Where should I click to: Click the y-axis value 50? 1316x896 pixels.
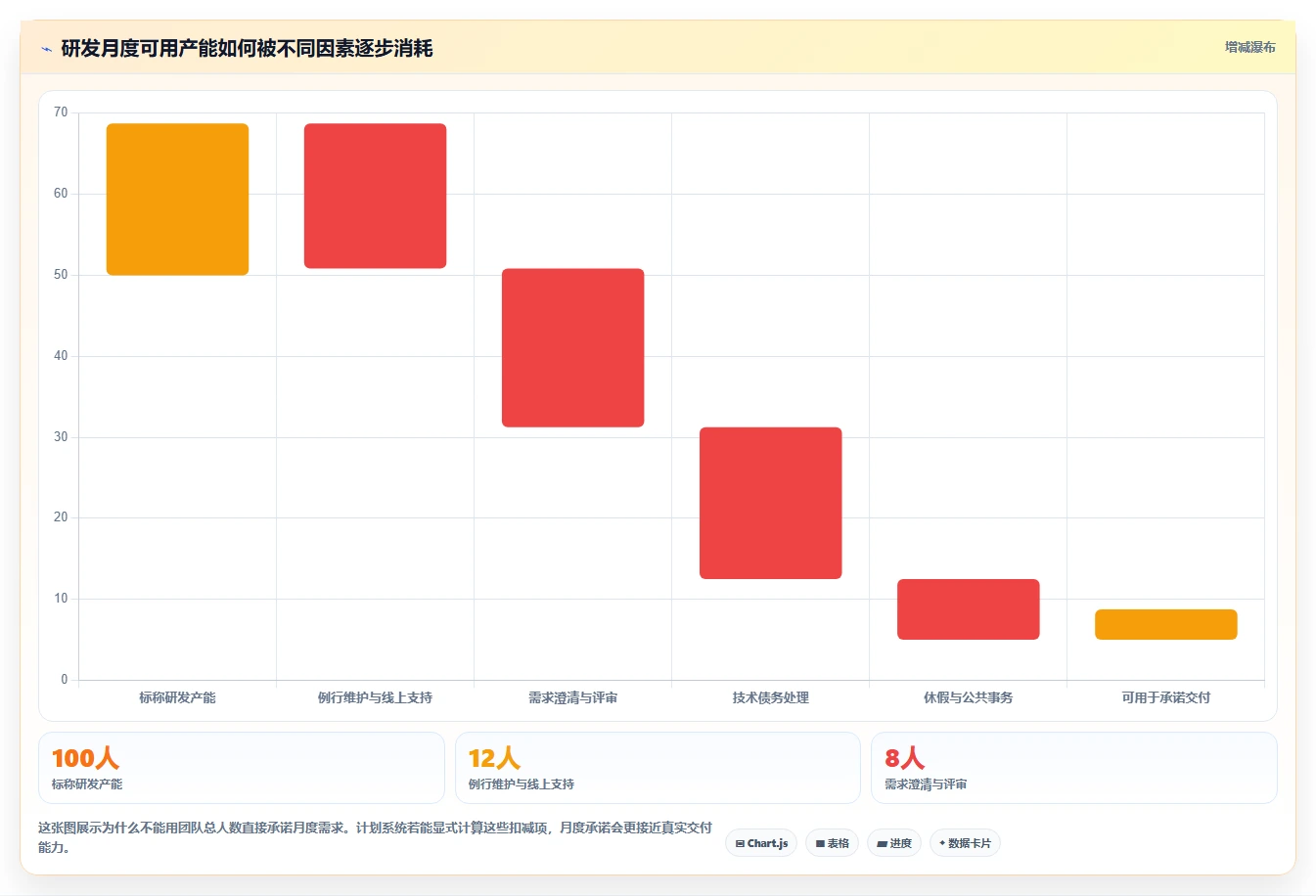[61, 275]
